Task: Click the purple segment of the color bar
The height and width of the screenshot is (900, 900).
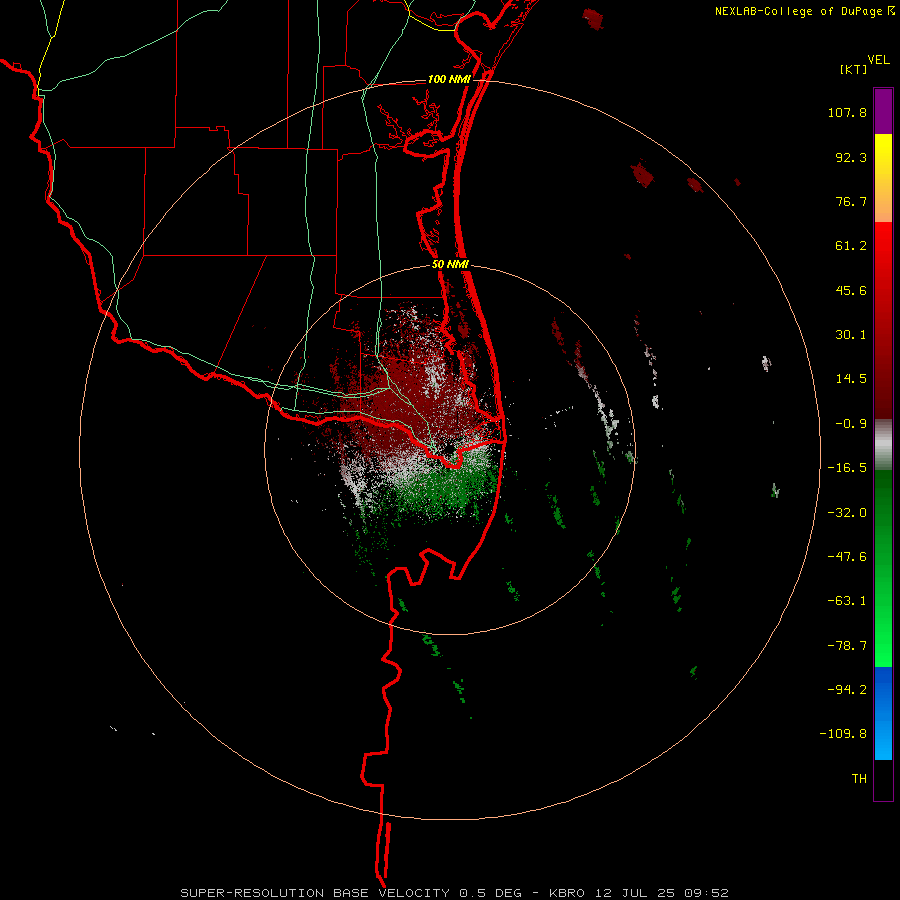Action: [x=883, y=111]
